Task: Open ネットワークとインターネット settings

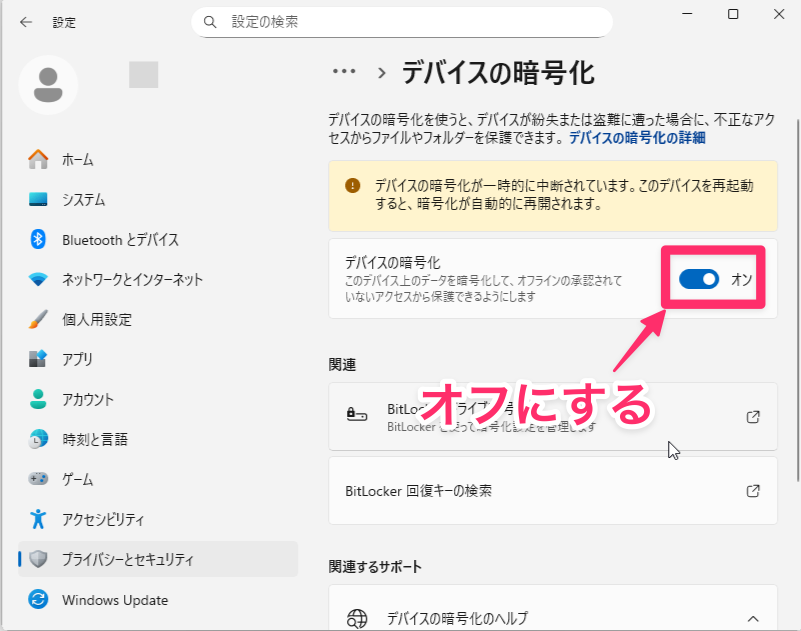Action: click(x=132, y=279)
